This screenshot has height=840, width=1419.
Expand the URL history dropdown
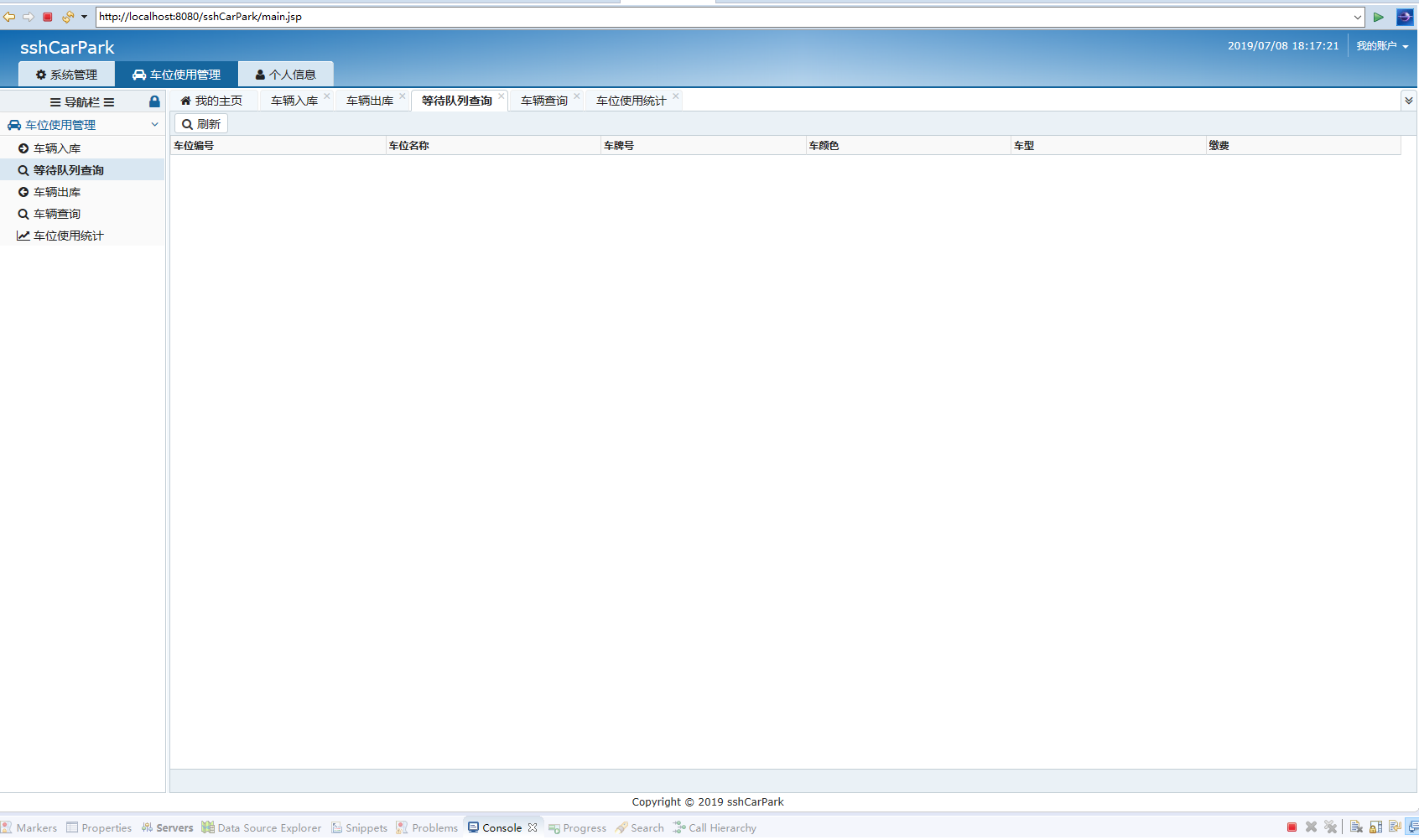coord(1358,17)
